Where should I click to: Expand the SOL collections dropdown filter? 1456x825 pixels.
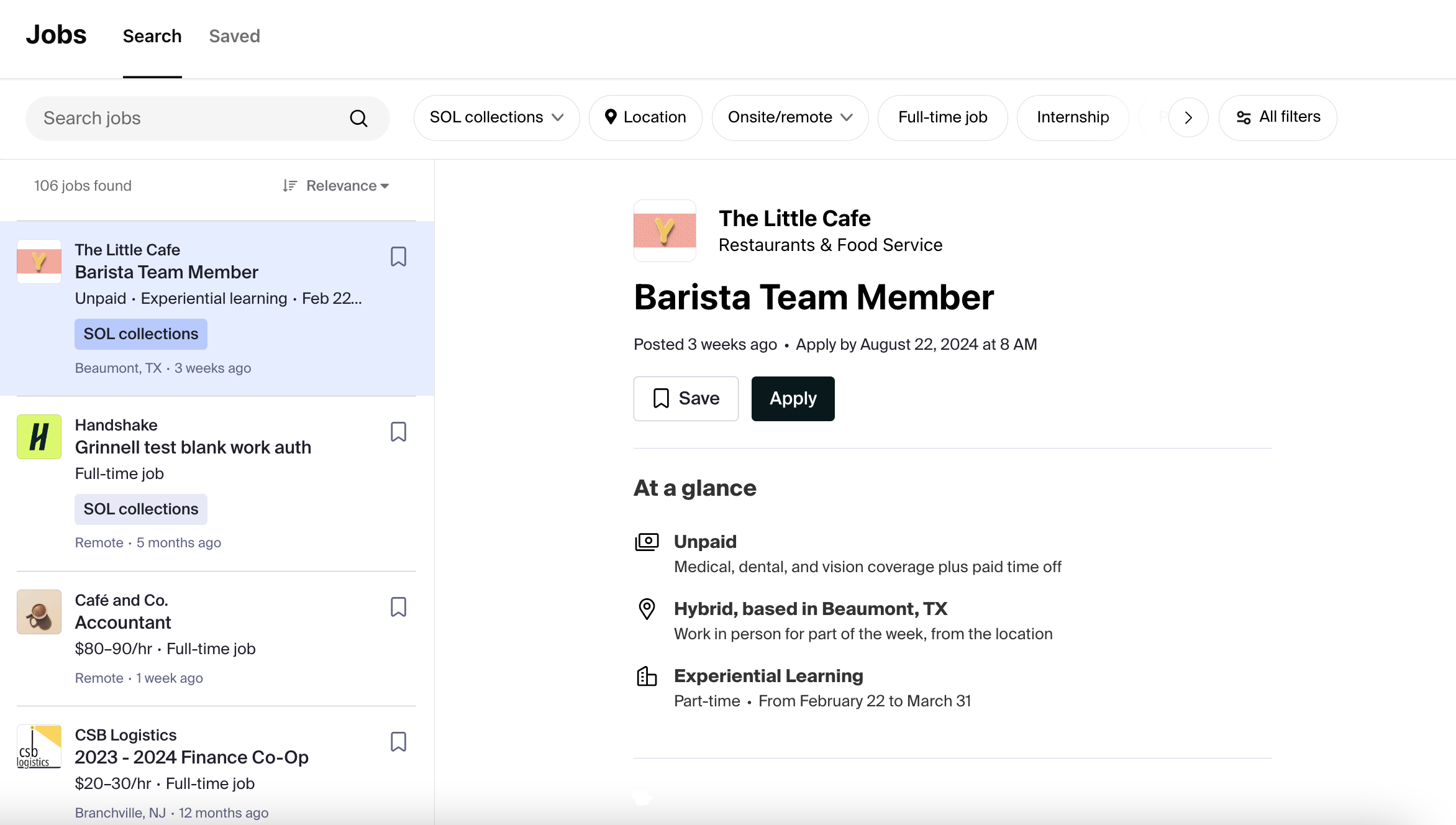click(496, 117)
